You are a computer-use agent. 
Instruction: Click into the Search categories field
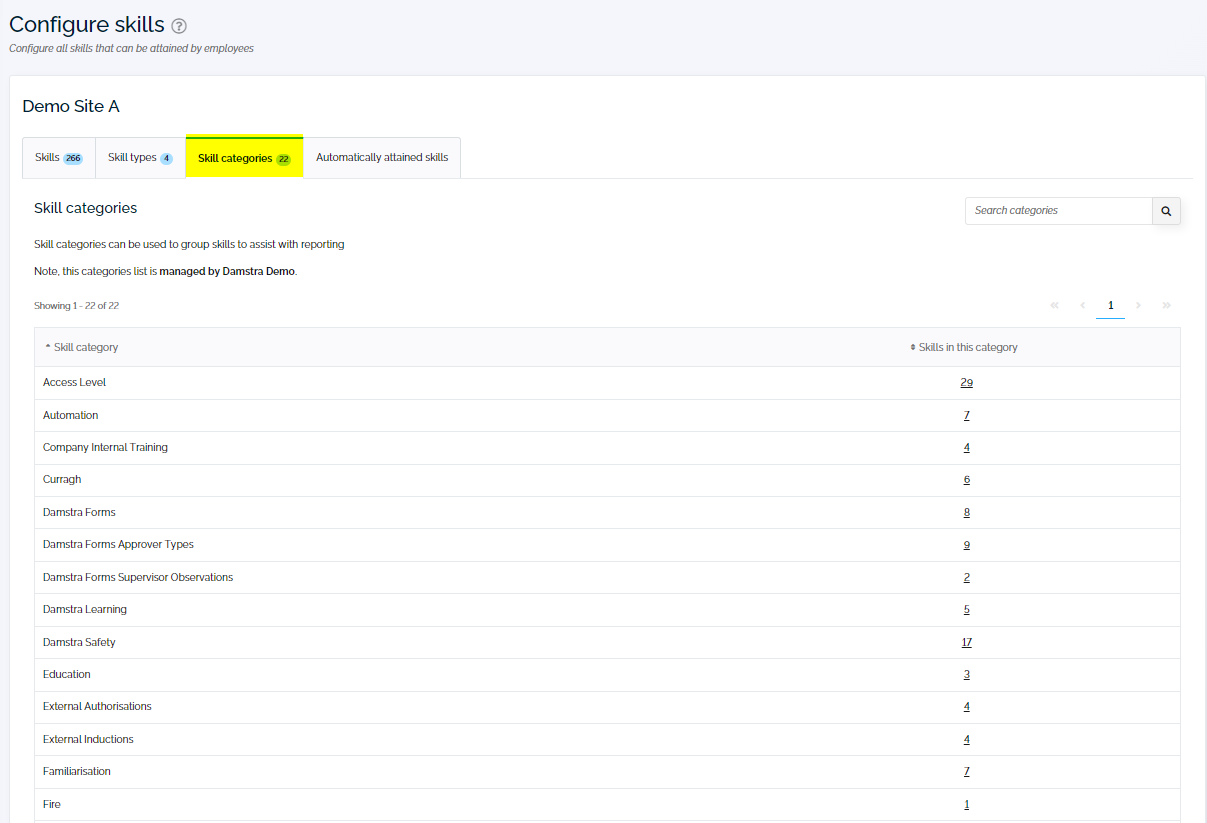pos(1057,211)
